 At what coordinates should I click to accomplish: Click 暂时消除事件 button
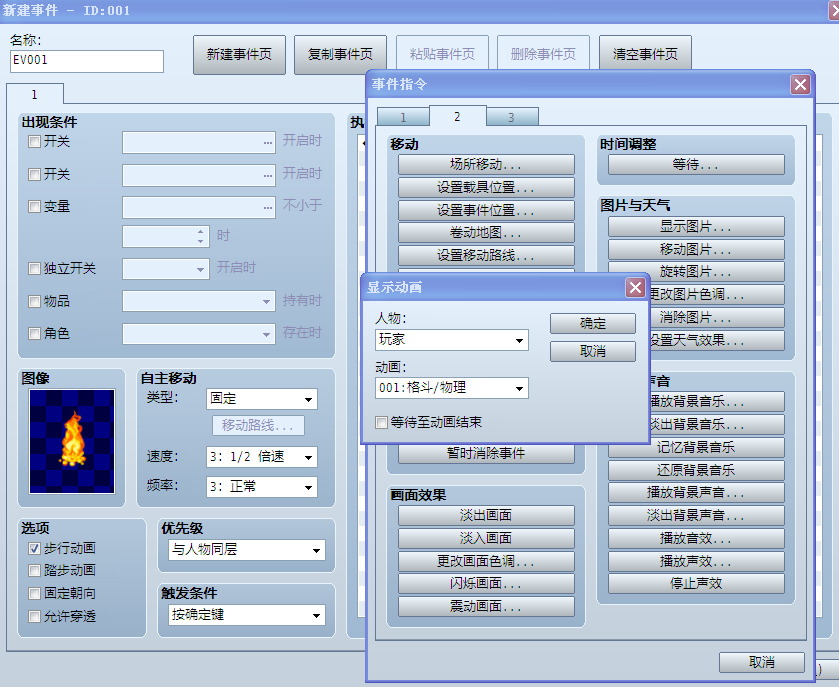(486, 454)
